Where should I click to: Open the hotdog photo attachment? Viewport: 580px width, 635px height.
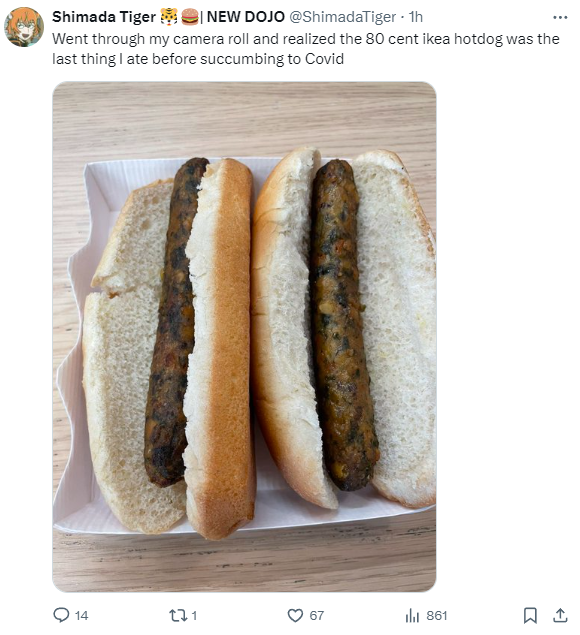click(244, 337)
